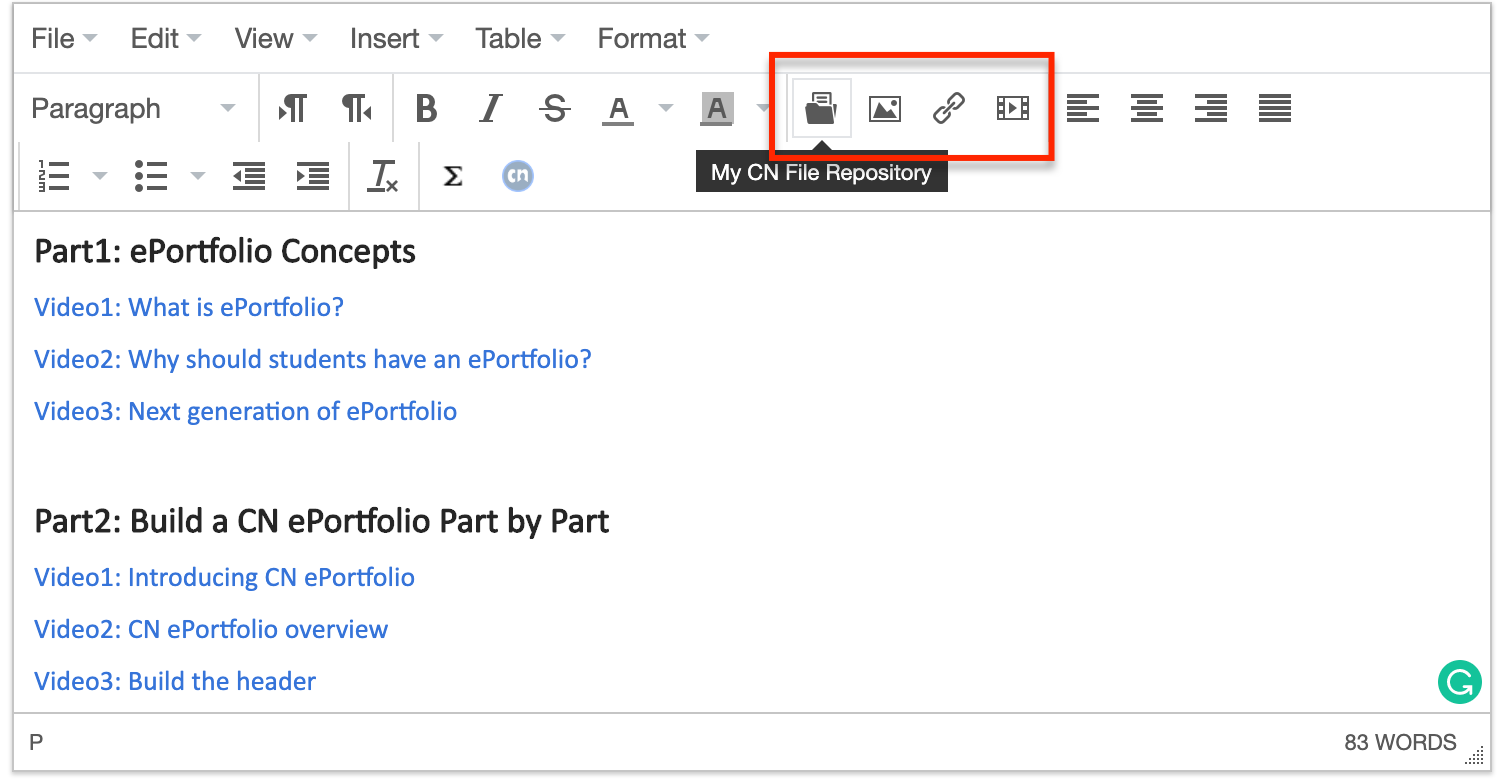
Task: Set right-to-left text direction
Action: 357,108
